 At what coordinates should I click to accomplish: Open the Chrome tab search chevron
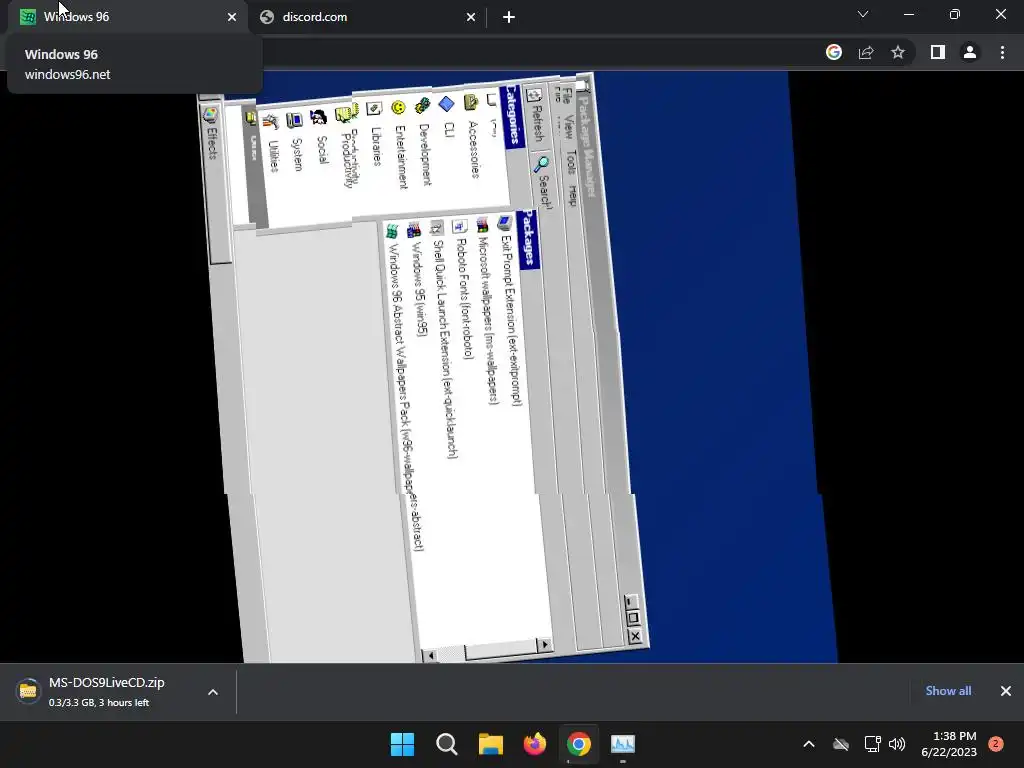[863, 14]
